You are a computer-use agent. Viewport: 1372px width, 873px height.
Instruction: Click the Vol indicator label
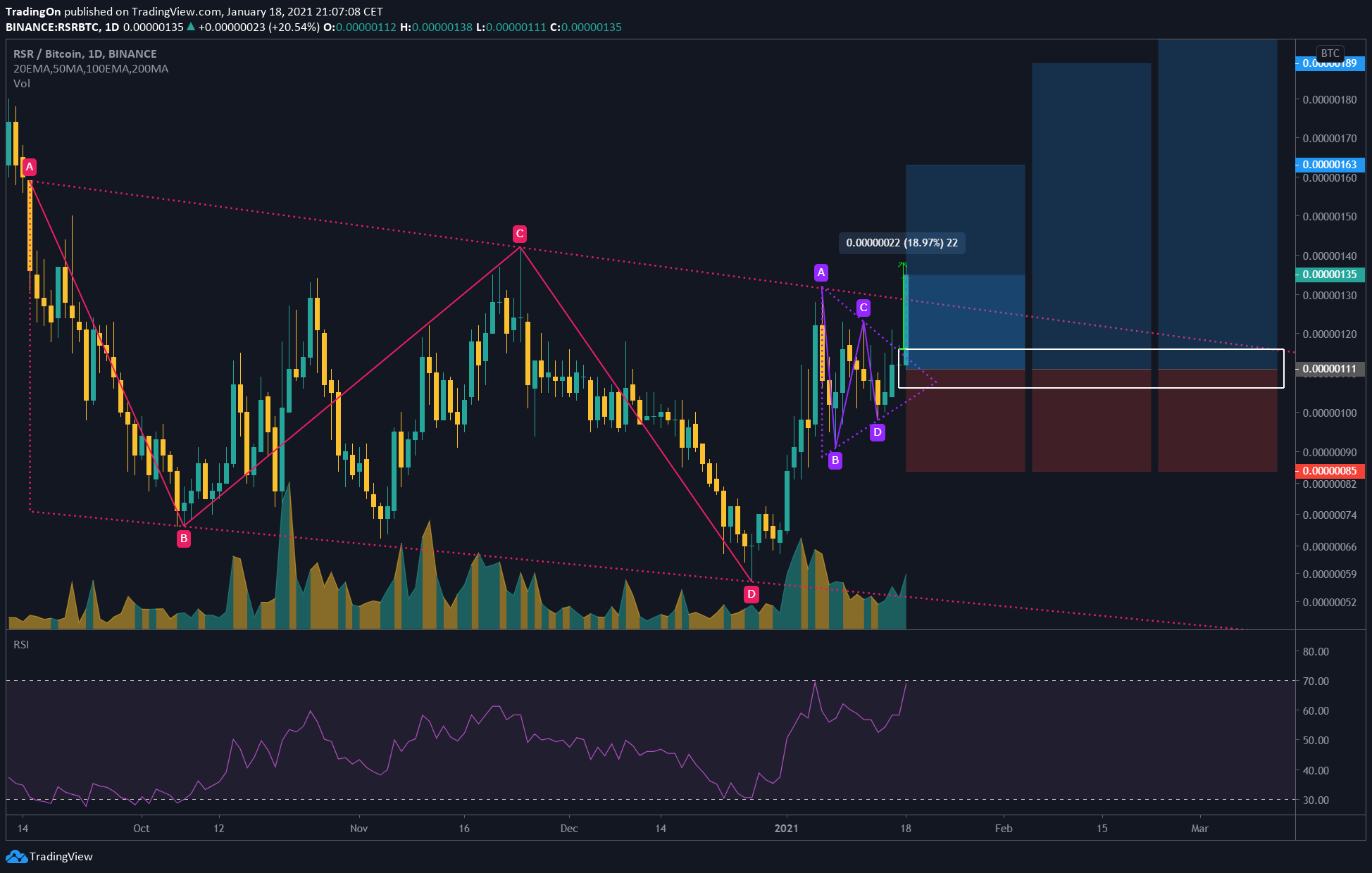coord(22,84)
